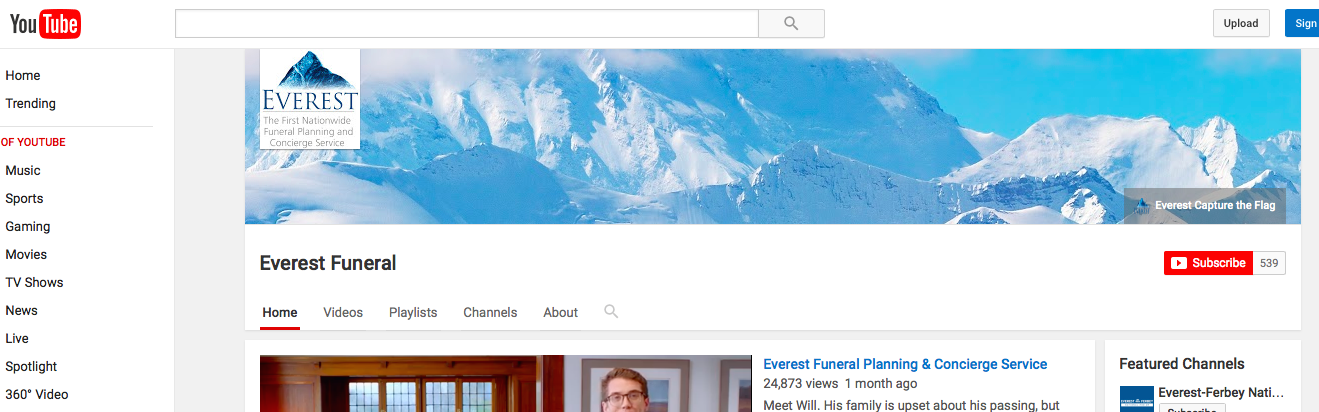Focus the YouTube search field
The height and width of the screenshot is (412, 1319).
[466, 23]
